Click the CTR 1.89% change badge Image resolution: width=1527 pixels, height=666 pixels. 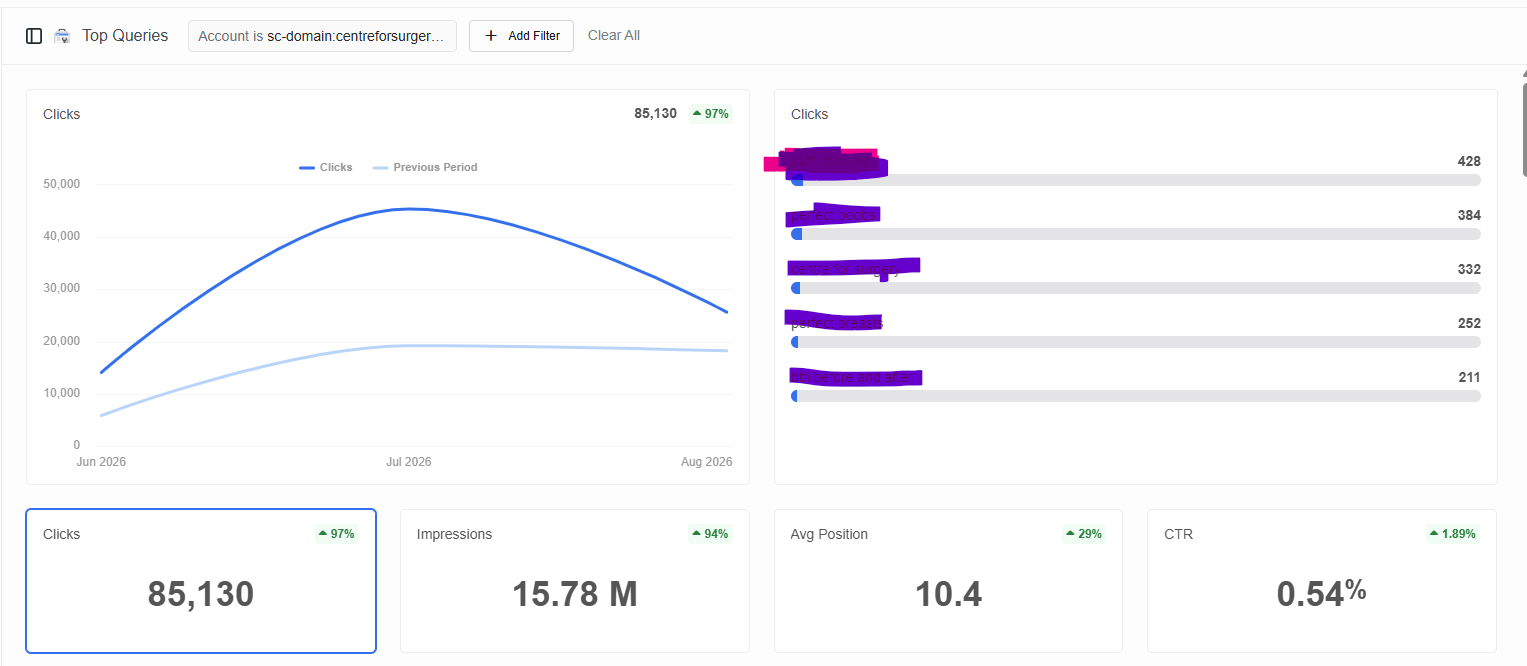coord(1453,534)
